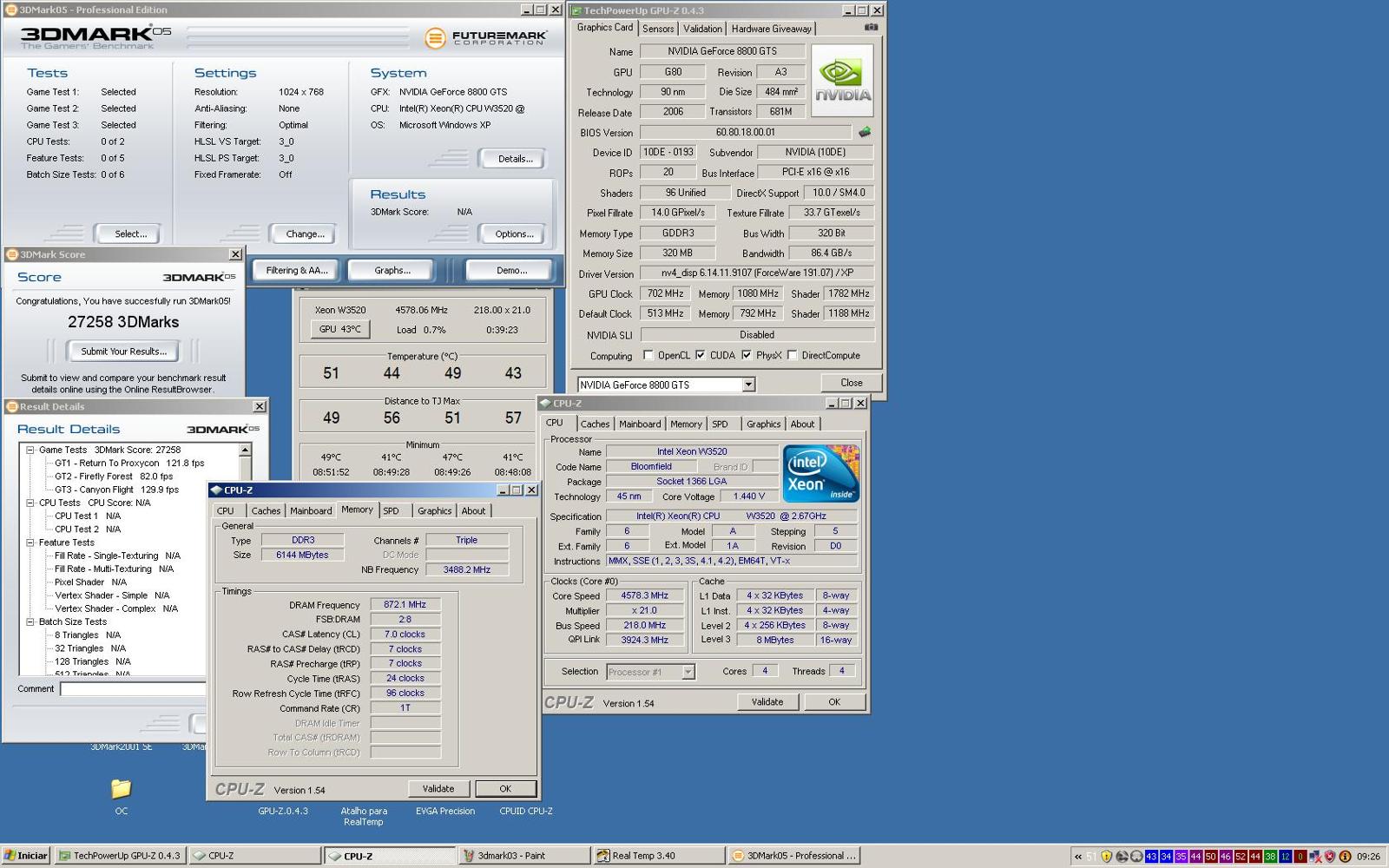Switch to 3dmark03 - Paint taskbar button
The height and width of the screenshot is (868, 1389).
point(526,855)
